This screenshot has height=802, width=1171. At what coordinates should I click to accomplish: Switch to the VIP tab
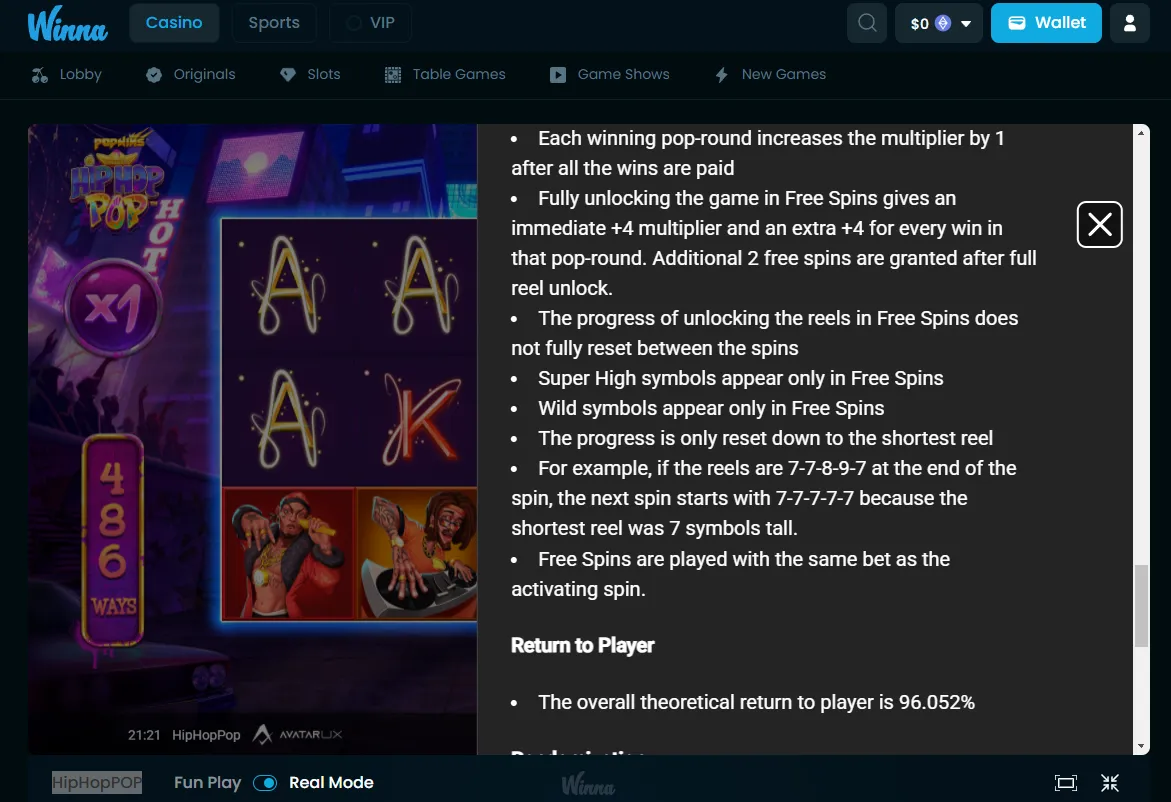(370, 23)
